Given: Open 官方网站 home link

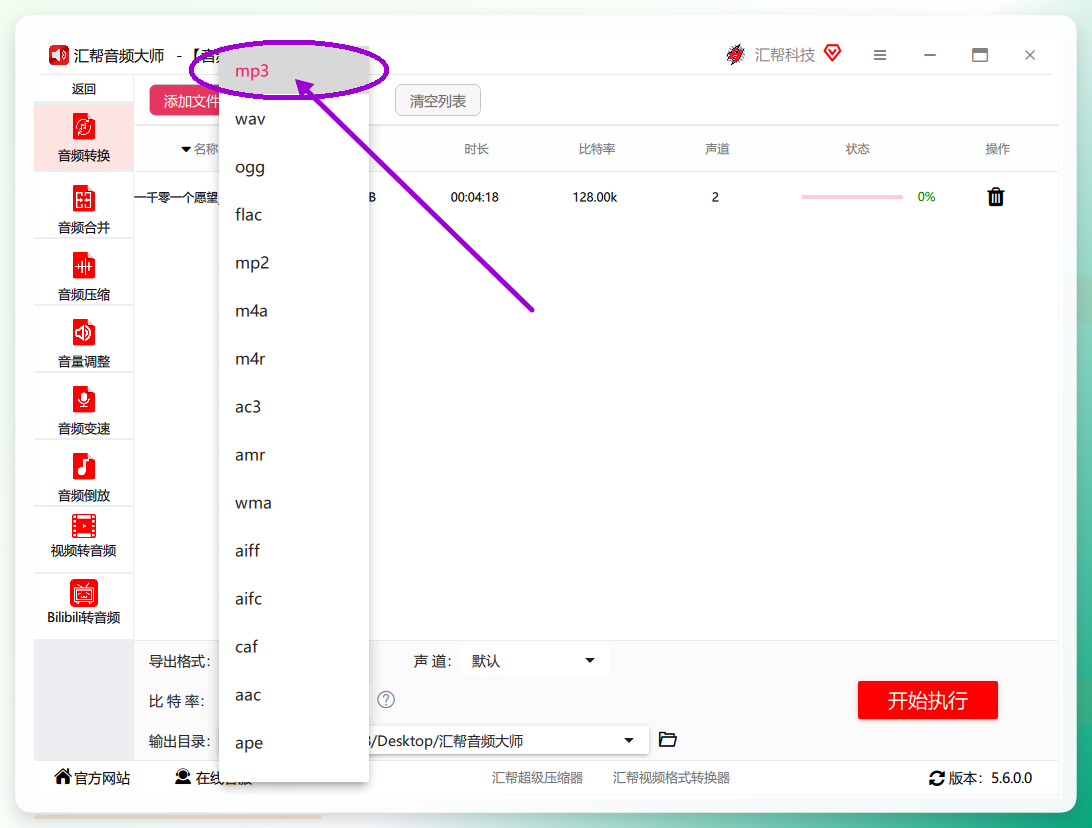Looking at the screenshot, I should tap(93, 777).
